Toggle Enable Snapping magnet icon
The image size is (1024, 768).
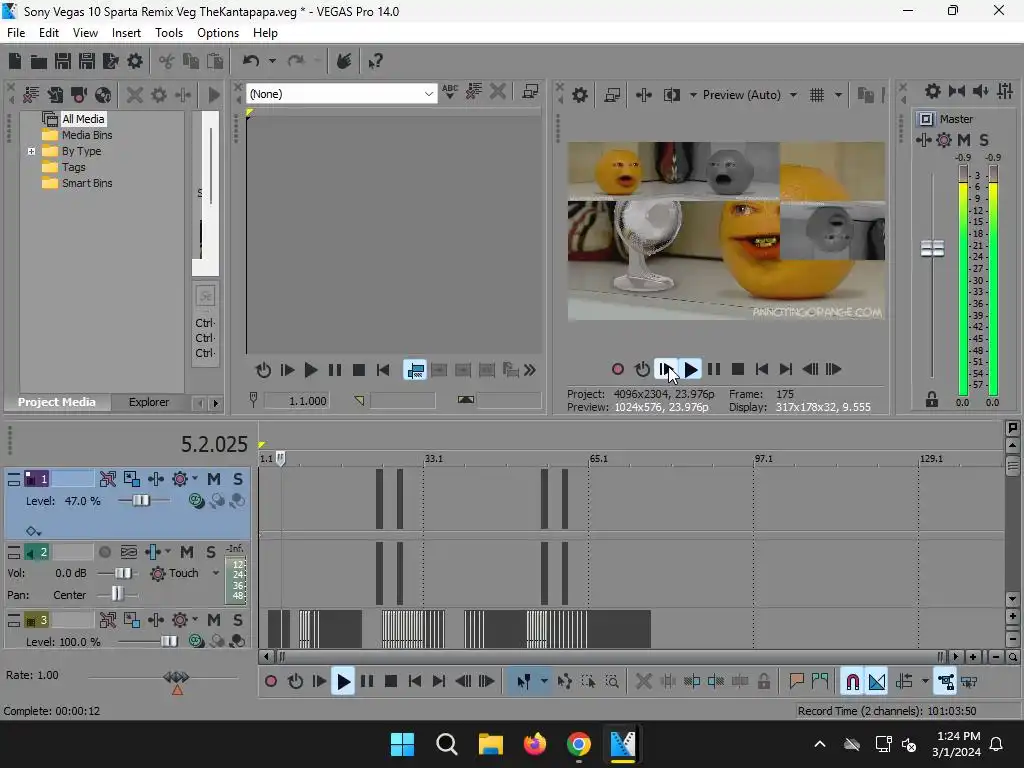[852, 682]
